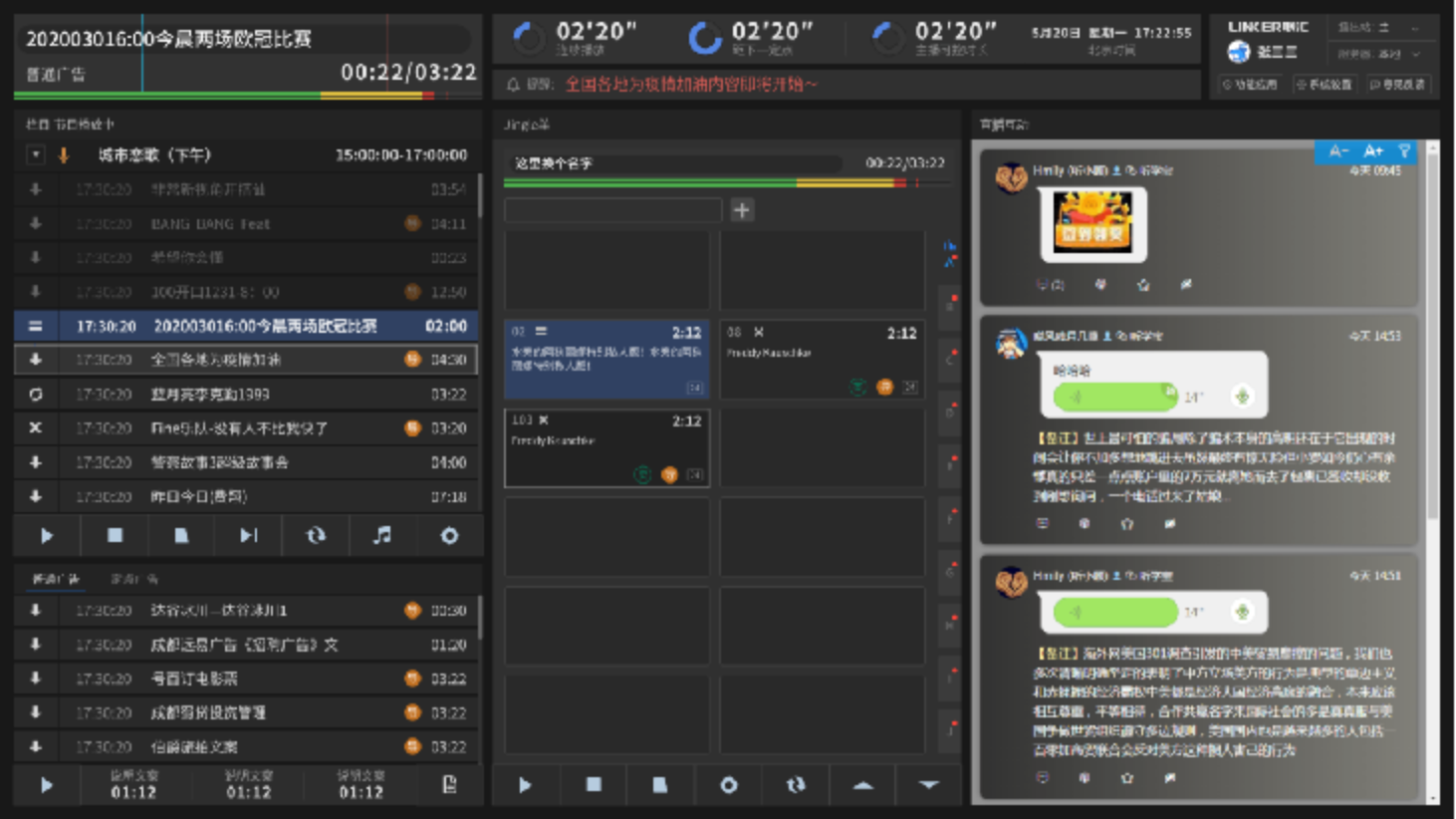
Task: Click the A+ increase font size button
Action: click(x=1373, y=151)
